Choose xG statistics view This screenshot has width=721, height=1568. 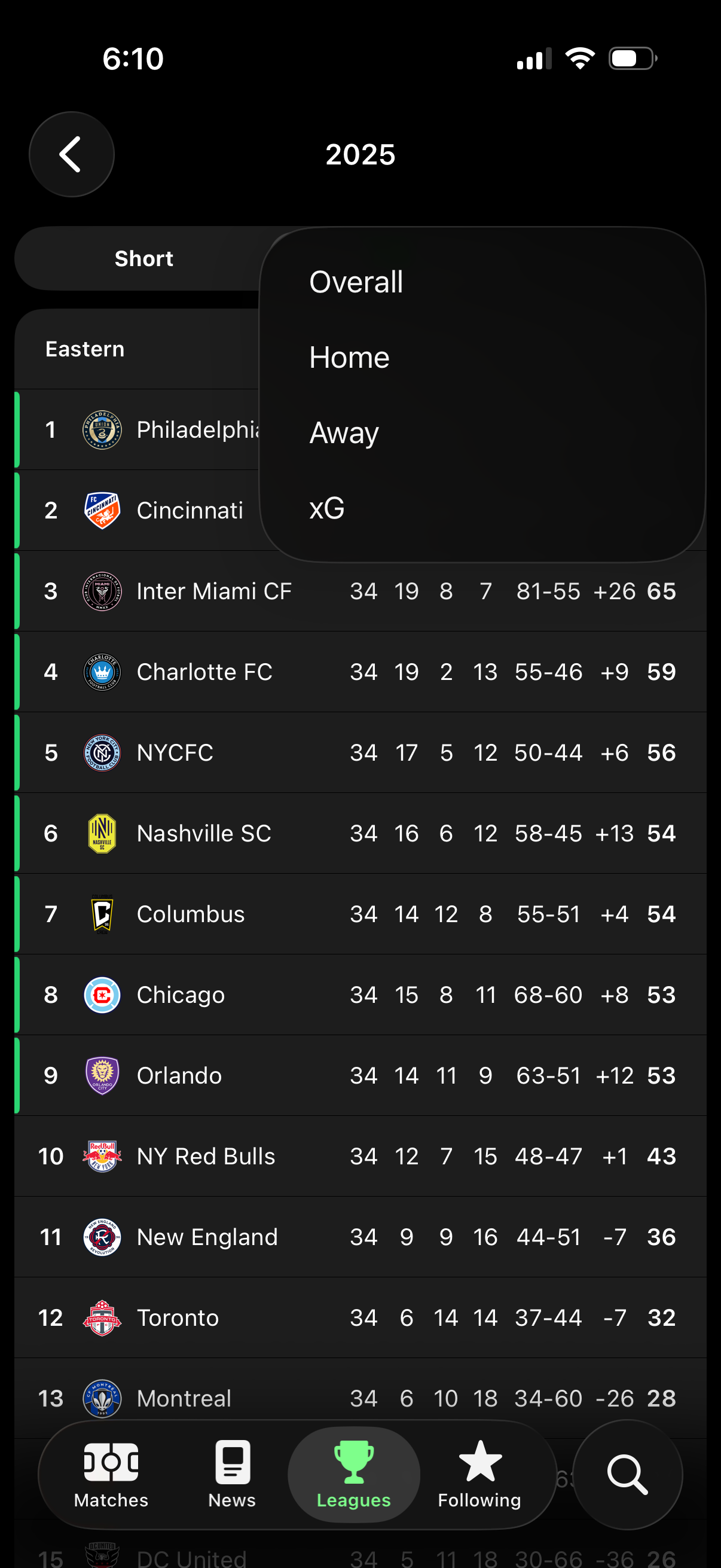pyautogui.click(x=327, y=508)
